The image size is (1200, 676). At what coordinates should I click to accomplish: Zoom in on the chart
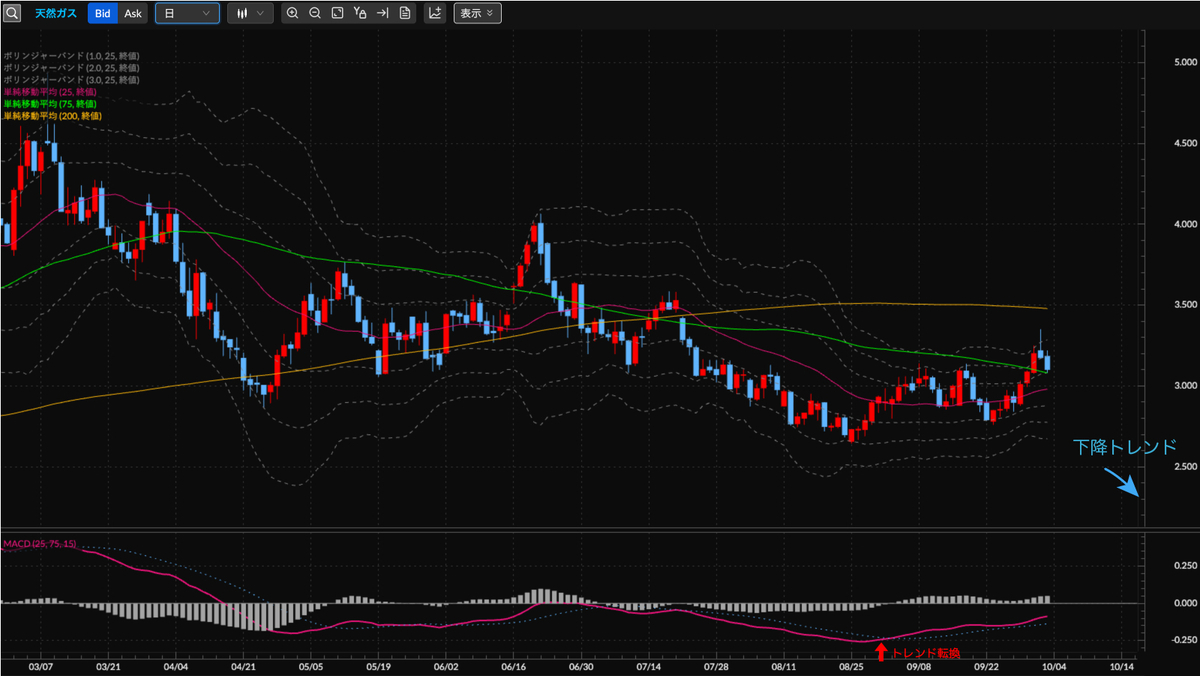[292, 14]
